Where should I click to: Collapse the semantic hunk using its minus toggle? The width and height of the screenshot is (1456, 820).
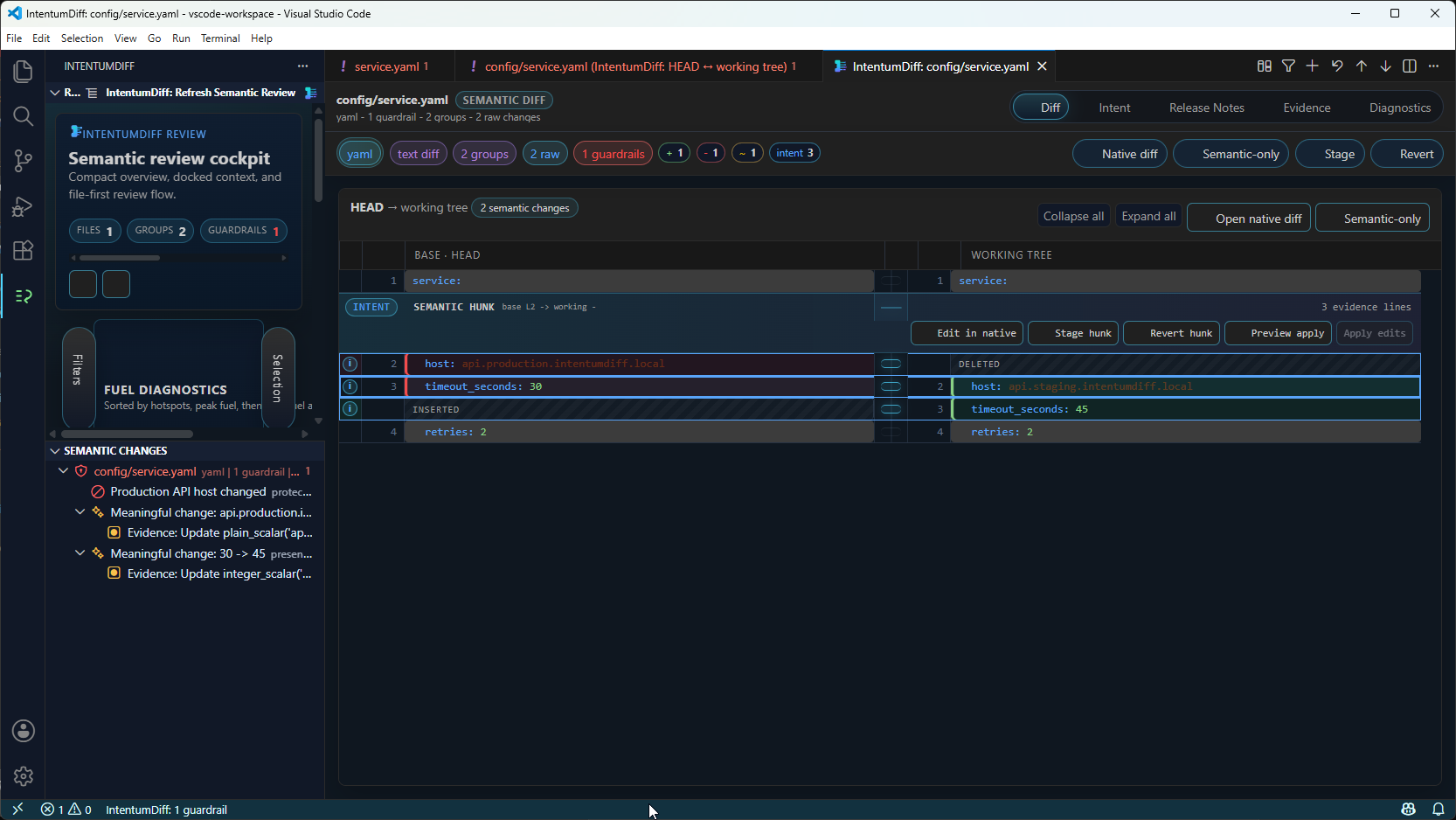[x=891, y=307]
